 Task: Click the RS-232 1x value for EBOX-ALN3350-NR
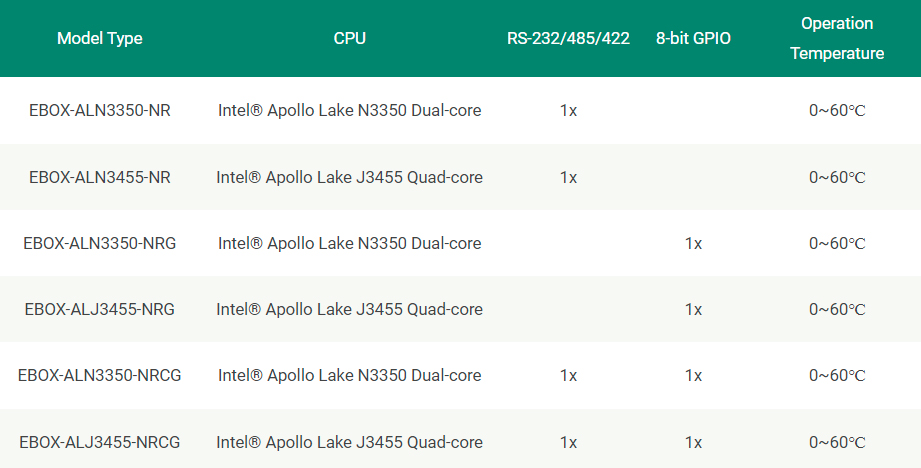pos(568,110)
